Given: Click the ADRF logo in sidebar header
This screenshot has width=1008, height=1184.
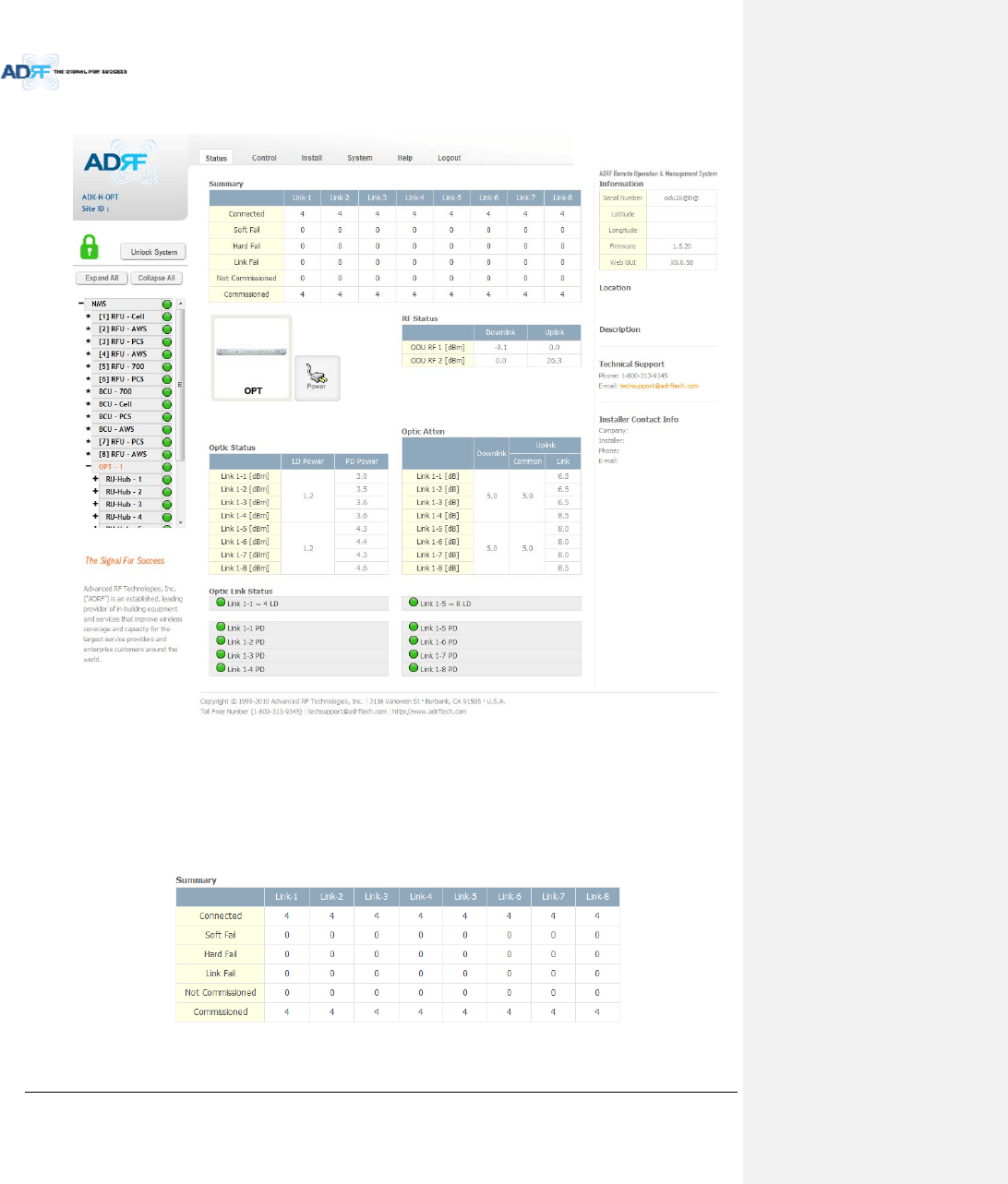Looking at the screenshot, I should (x=121, y=162).
